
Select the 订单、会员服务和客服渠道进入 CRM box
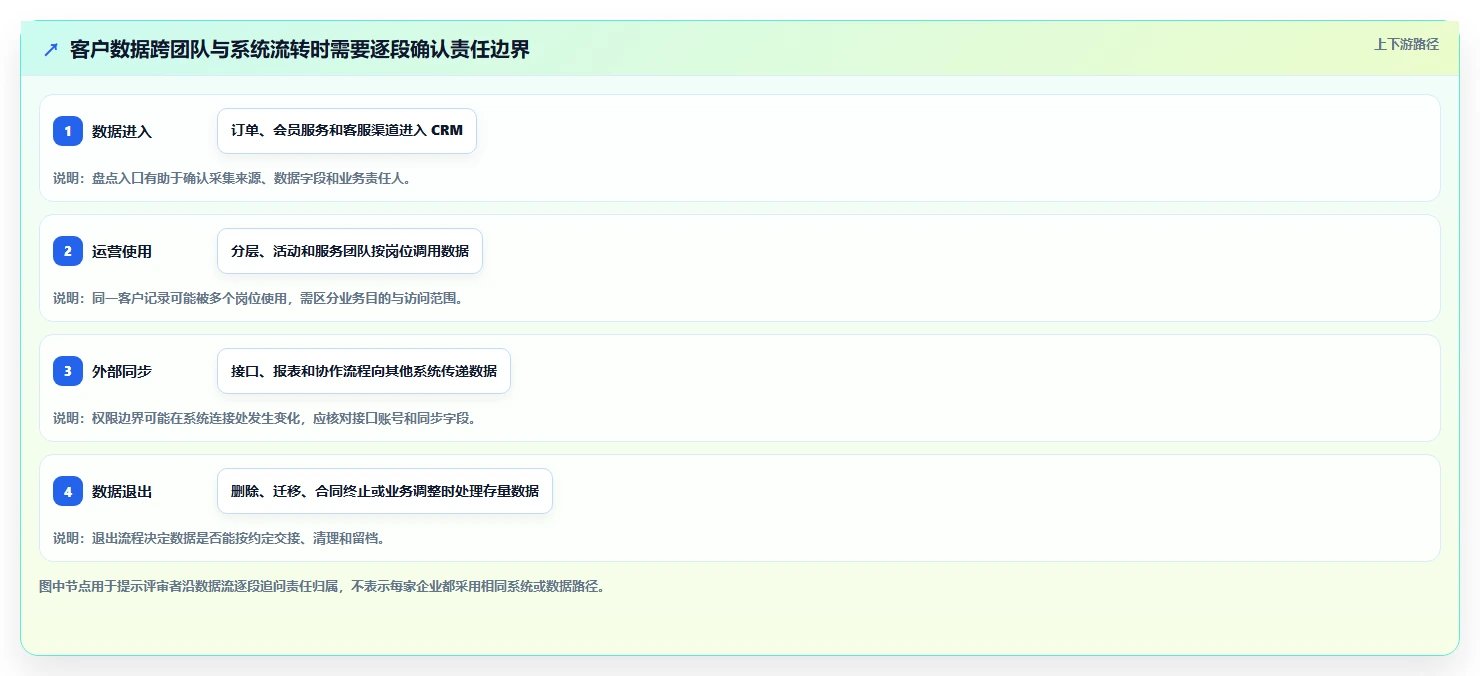(347, 131)
